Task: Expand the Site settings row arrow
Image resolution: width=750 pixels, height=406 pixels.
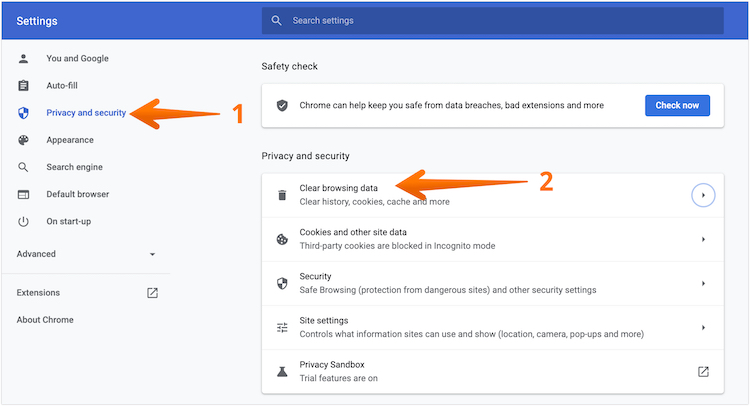Action: (703, 327)
